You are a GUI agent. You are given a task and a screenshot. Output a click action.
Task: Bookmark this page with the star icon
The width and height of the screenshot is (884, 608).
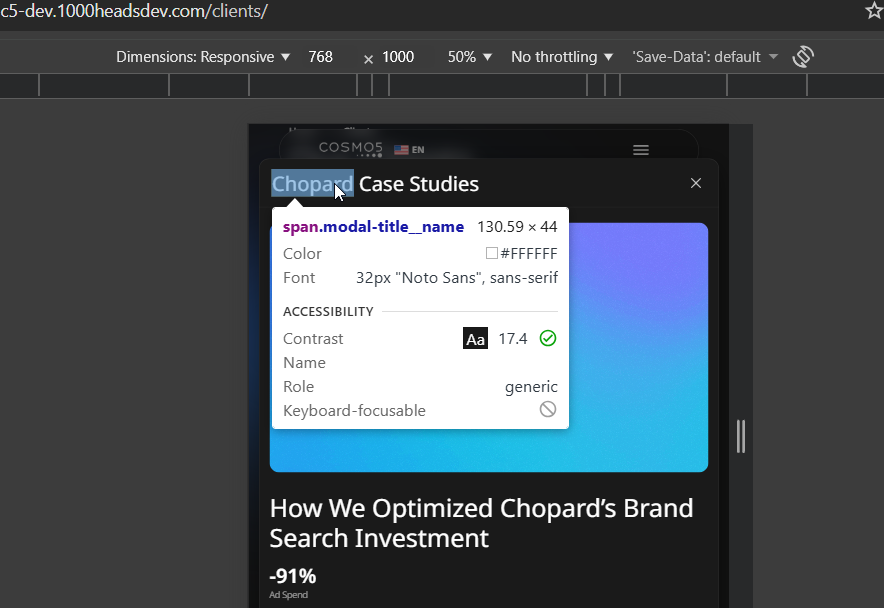coord(873,11)
